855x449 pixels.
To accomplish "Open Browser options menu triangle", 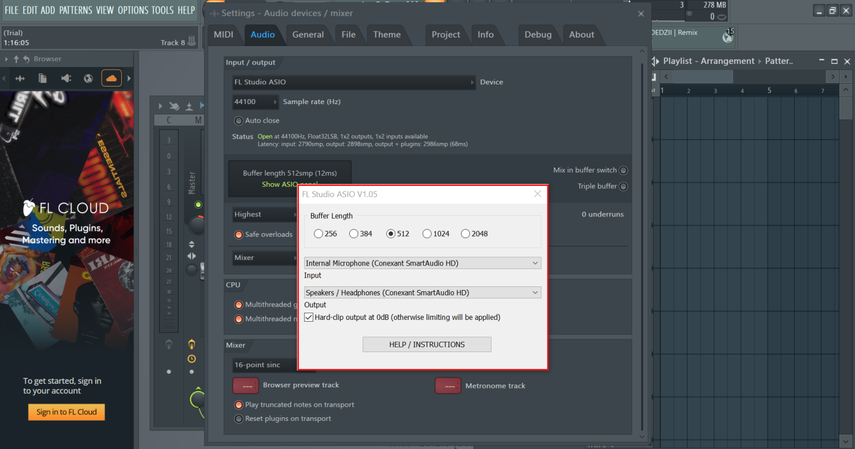I will pos(6,59).
